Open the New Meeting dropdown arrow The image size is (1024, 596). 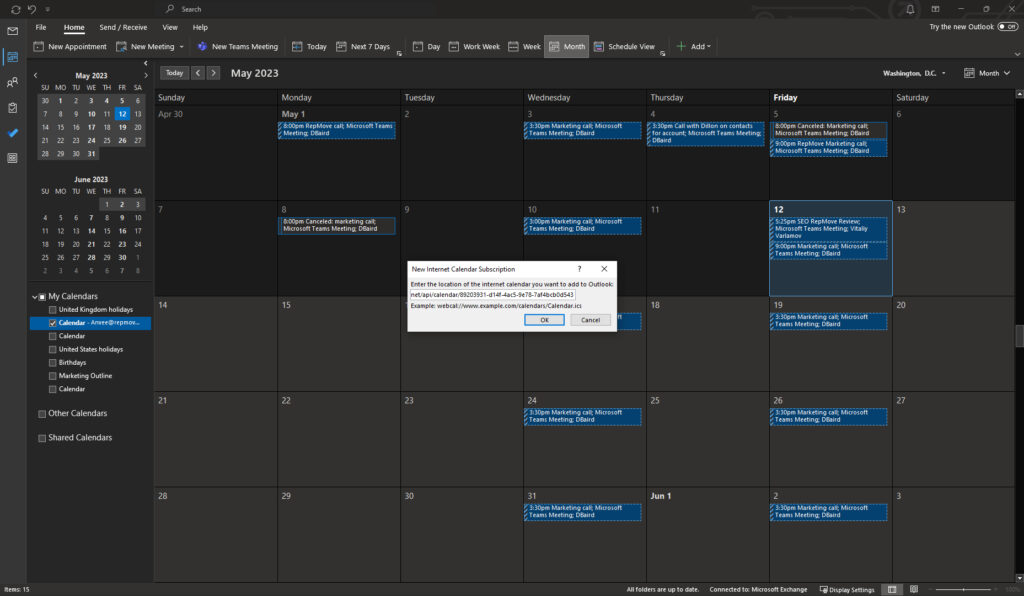pyautogui.click(x=182, y=46)
